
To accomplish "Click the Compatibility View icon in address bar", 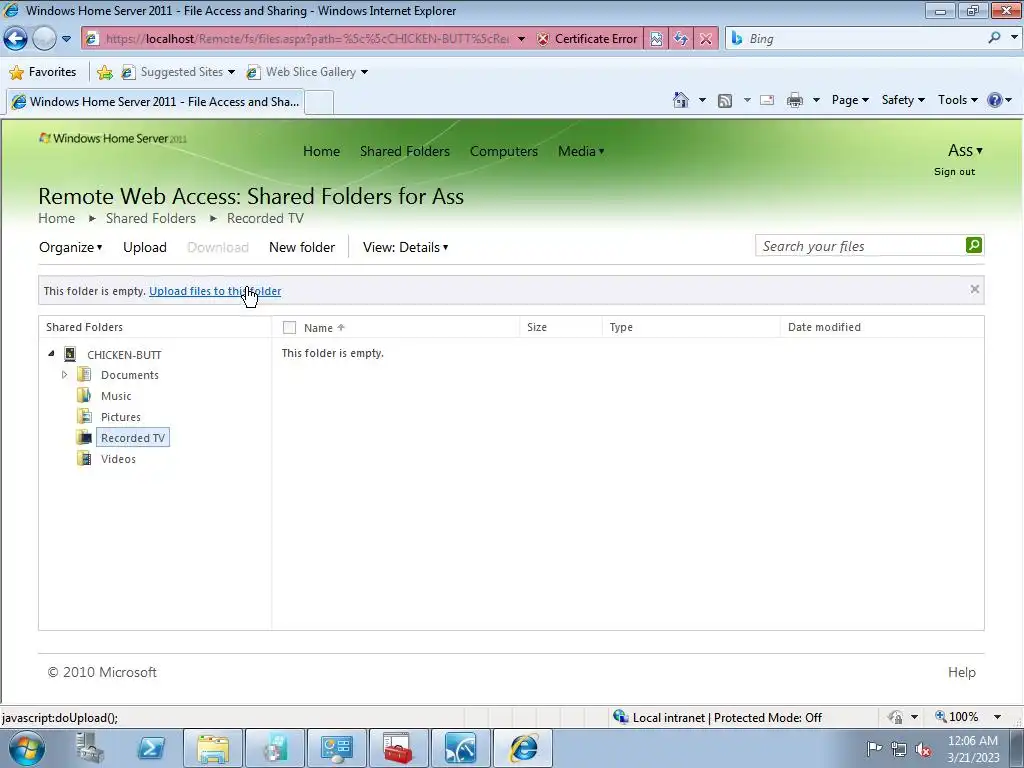I will click(656, 39).
